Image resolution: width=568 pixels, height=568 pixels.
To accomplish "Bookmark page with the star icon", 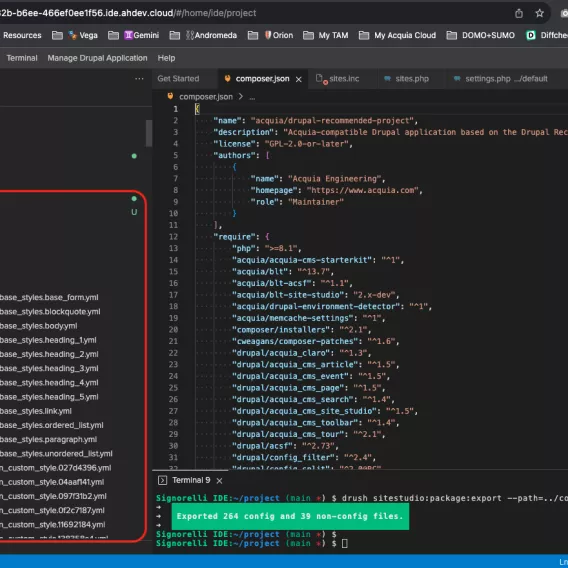I will (x=539, y=13).
